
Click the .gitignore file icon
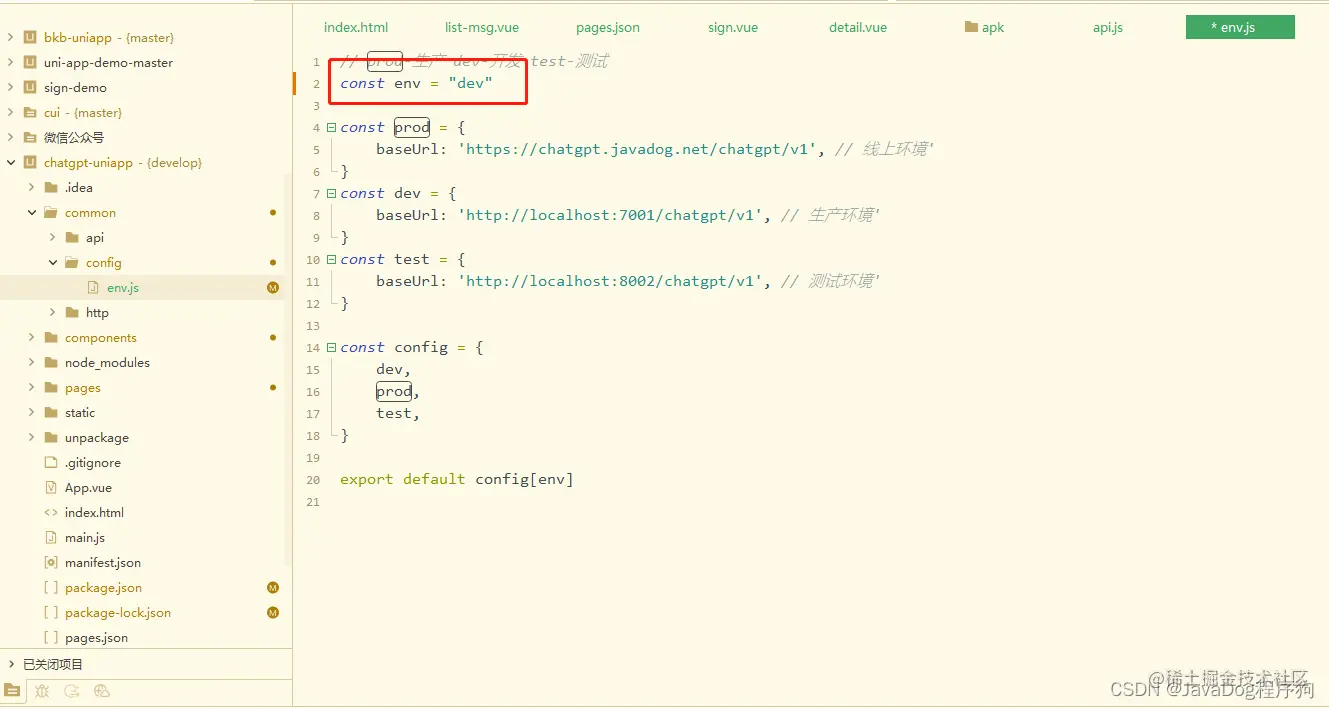click(x=51, y=462)
